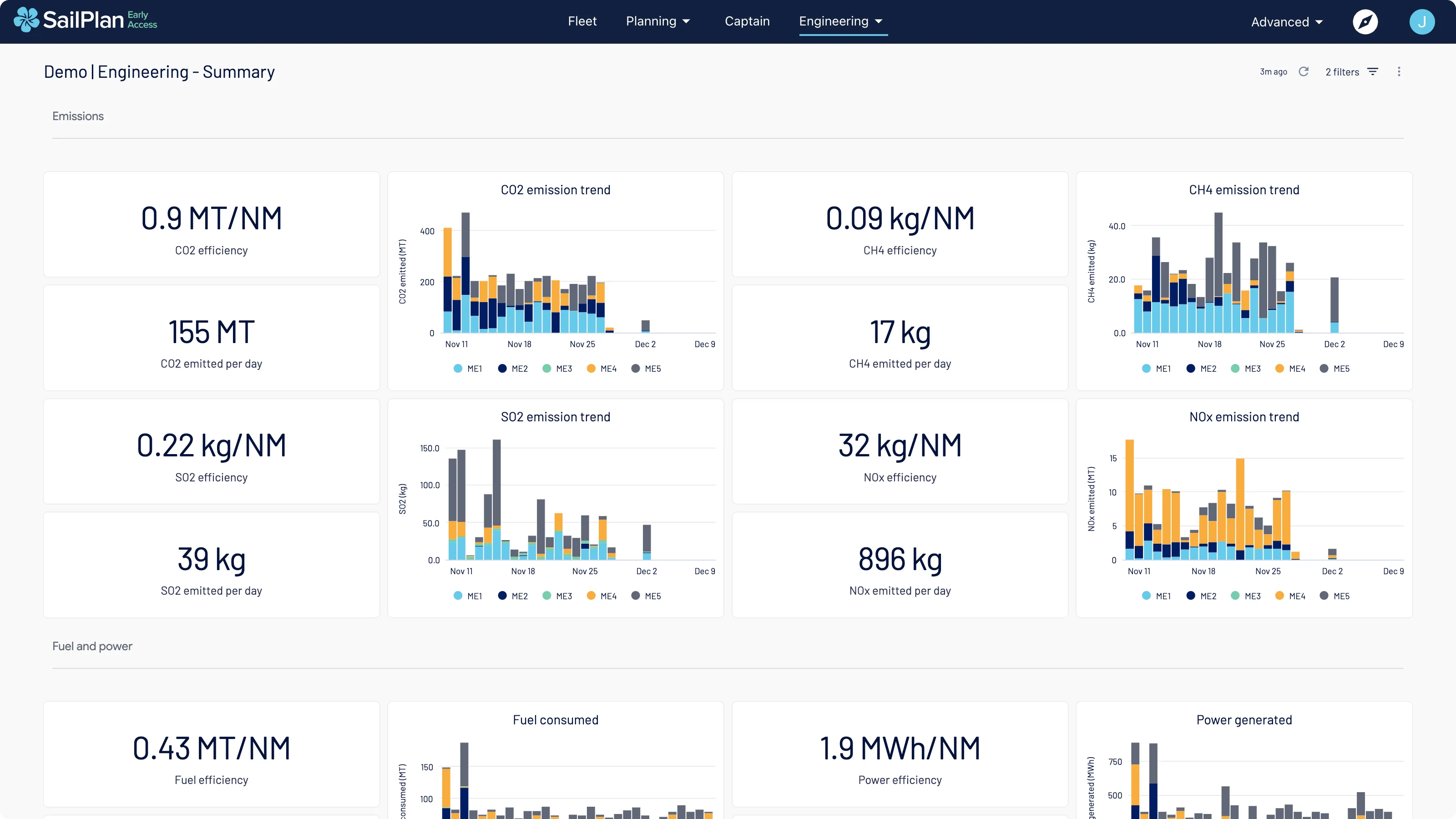Open the Planning menu
Image resolution: width=1456 pixels, height=819 pixels.
click(658, 21)
